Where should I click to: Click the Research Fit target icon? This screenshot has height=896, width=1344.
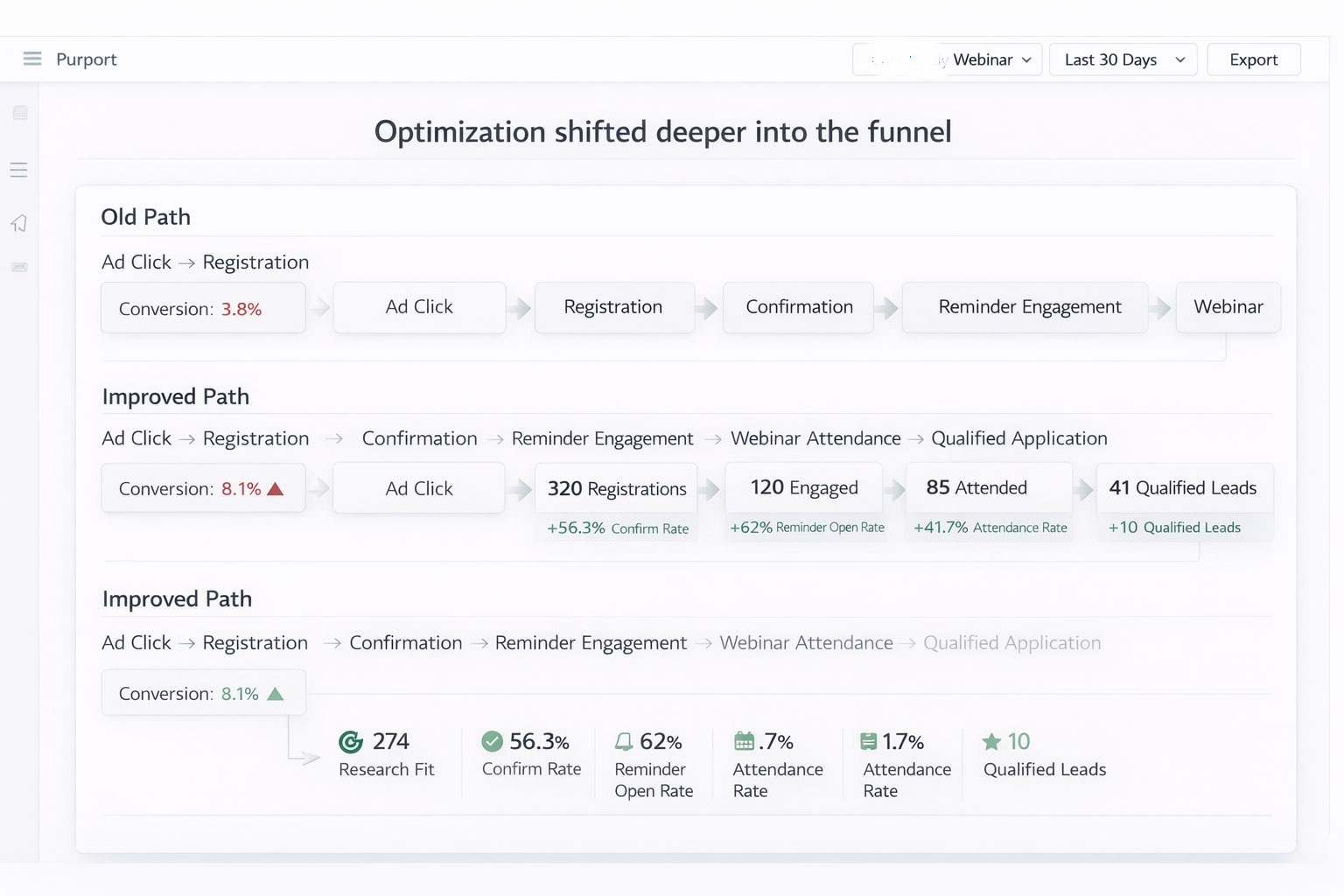tap(351, 742)
